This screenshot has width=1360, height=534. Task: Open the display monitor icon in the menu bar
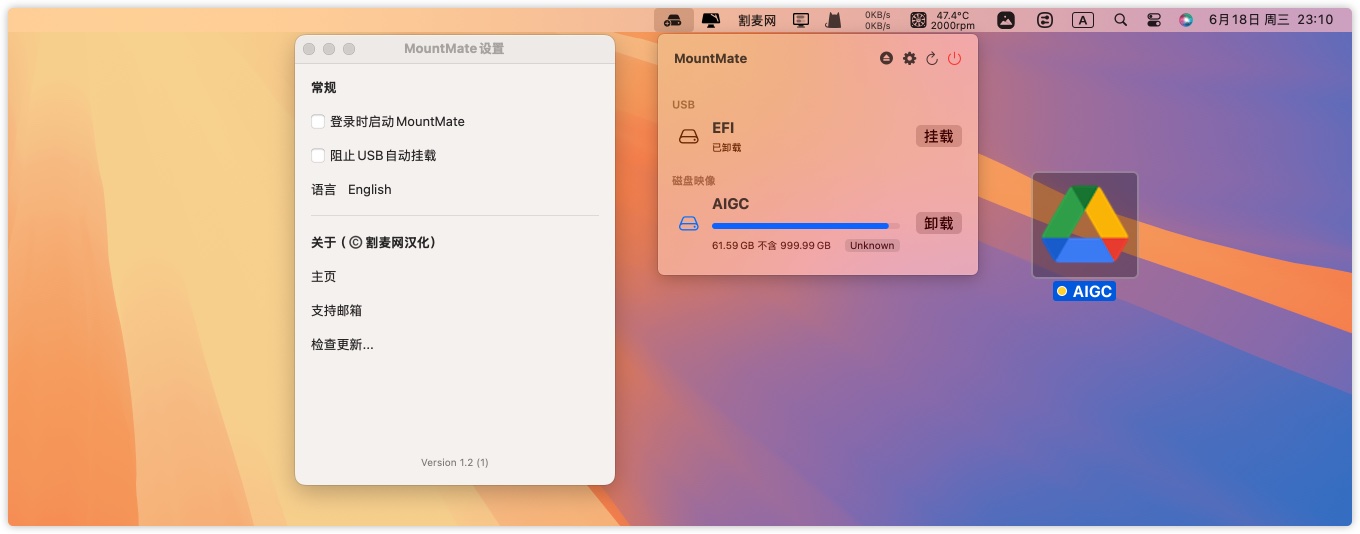(x=711, y=20)
